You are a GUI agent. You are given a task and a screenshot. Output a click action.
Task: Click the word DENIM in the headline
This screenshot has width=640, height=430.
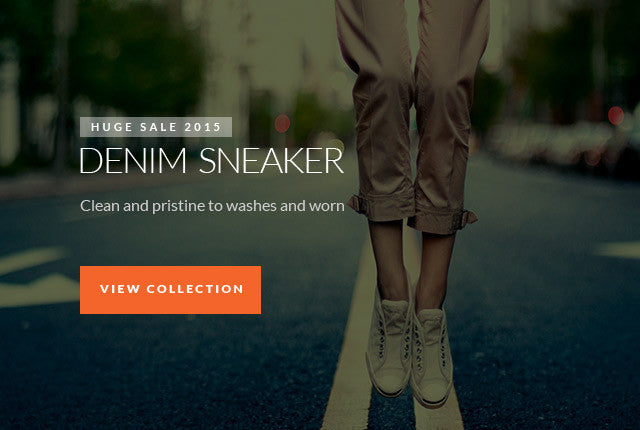coord(133,161)
